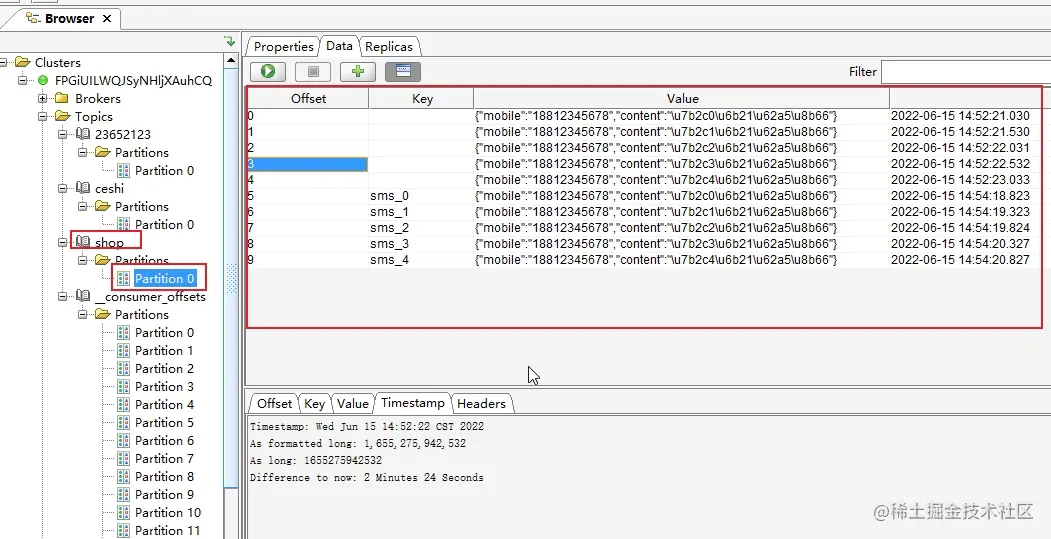Select the row with key sms_4

[x=644, y=260]
